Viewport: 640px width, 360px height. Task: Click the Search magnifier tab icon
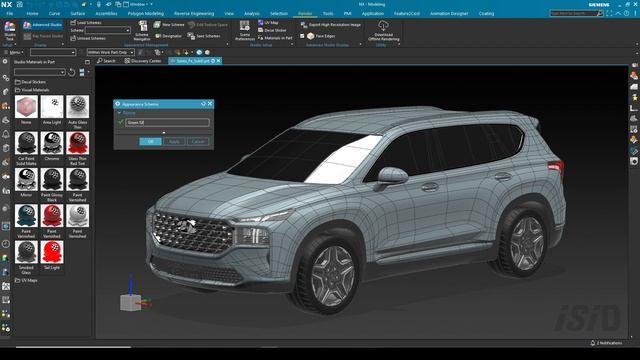click(100, 60)
